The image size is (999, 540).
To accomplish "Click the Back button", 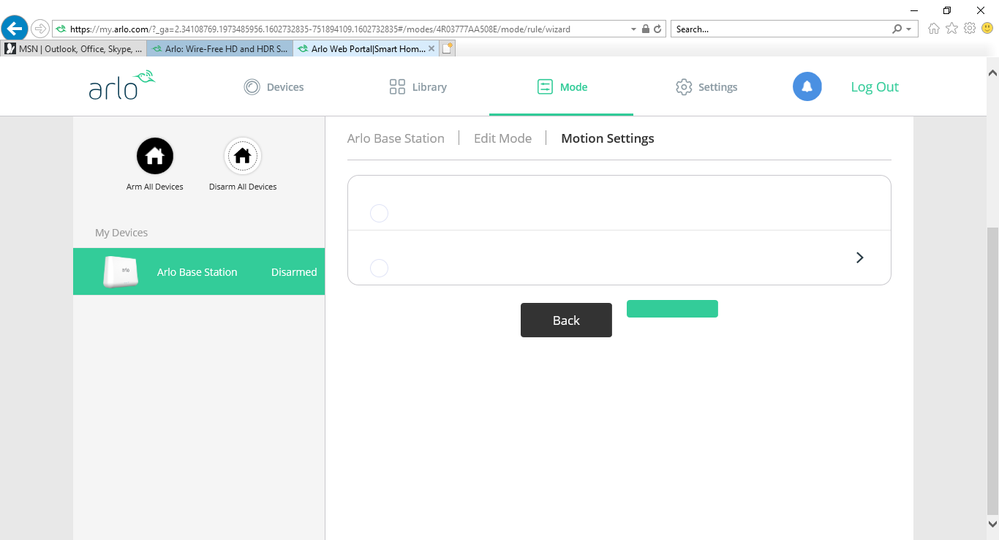I will tap(566, 320).
